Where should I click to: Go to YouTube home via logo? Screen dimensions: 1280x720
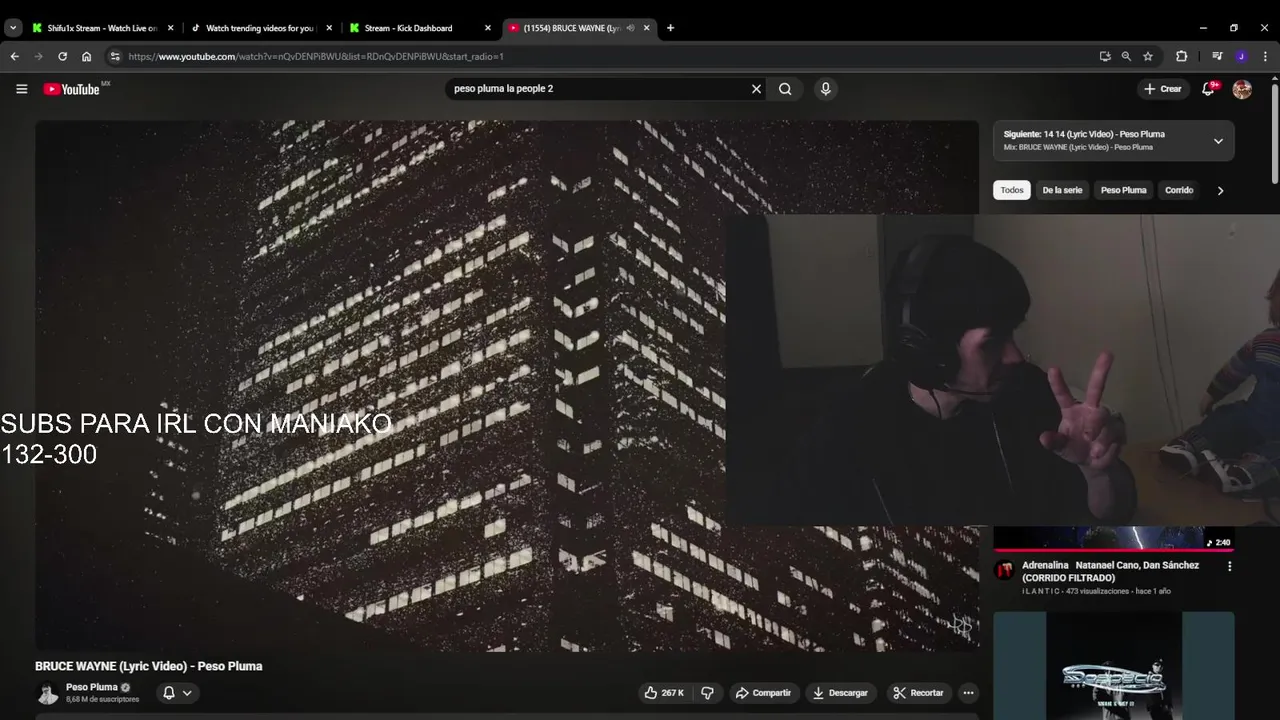point(72,89)
